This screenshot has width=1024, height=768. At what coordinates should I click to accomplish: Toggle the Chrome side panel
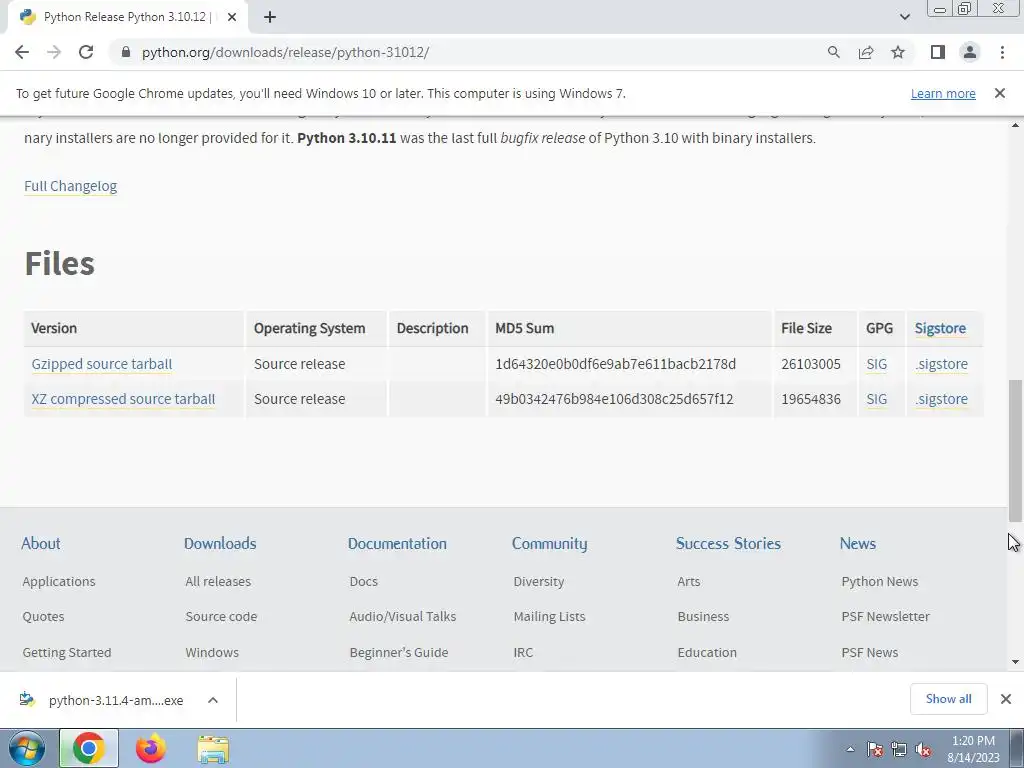coord(938,52)
